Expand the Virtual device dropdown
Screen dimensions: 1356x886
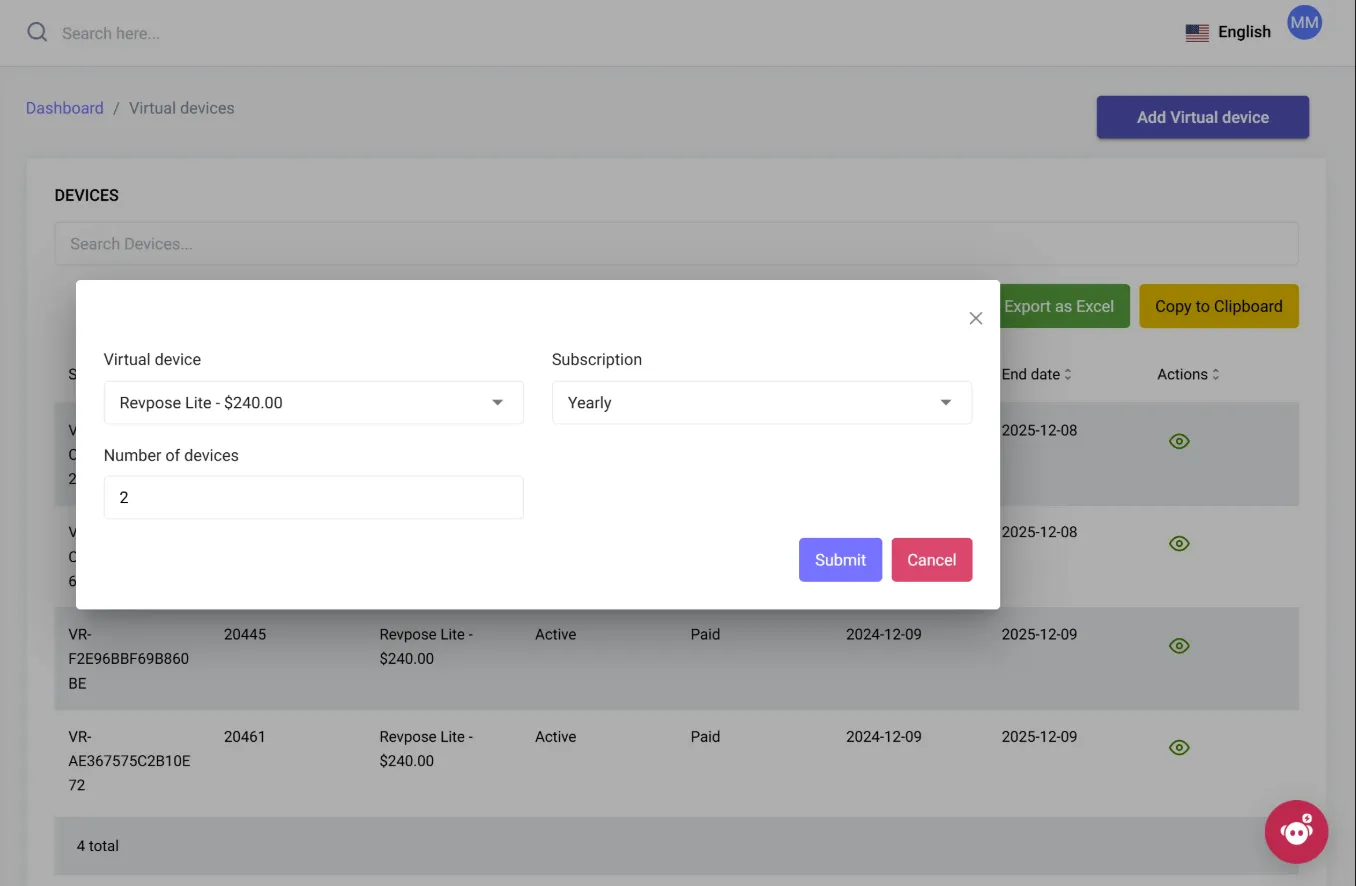[314, 403]
